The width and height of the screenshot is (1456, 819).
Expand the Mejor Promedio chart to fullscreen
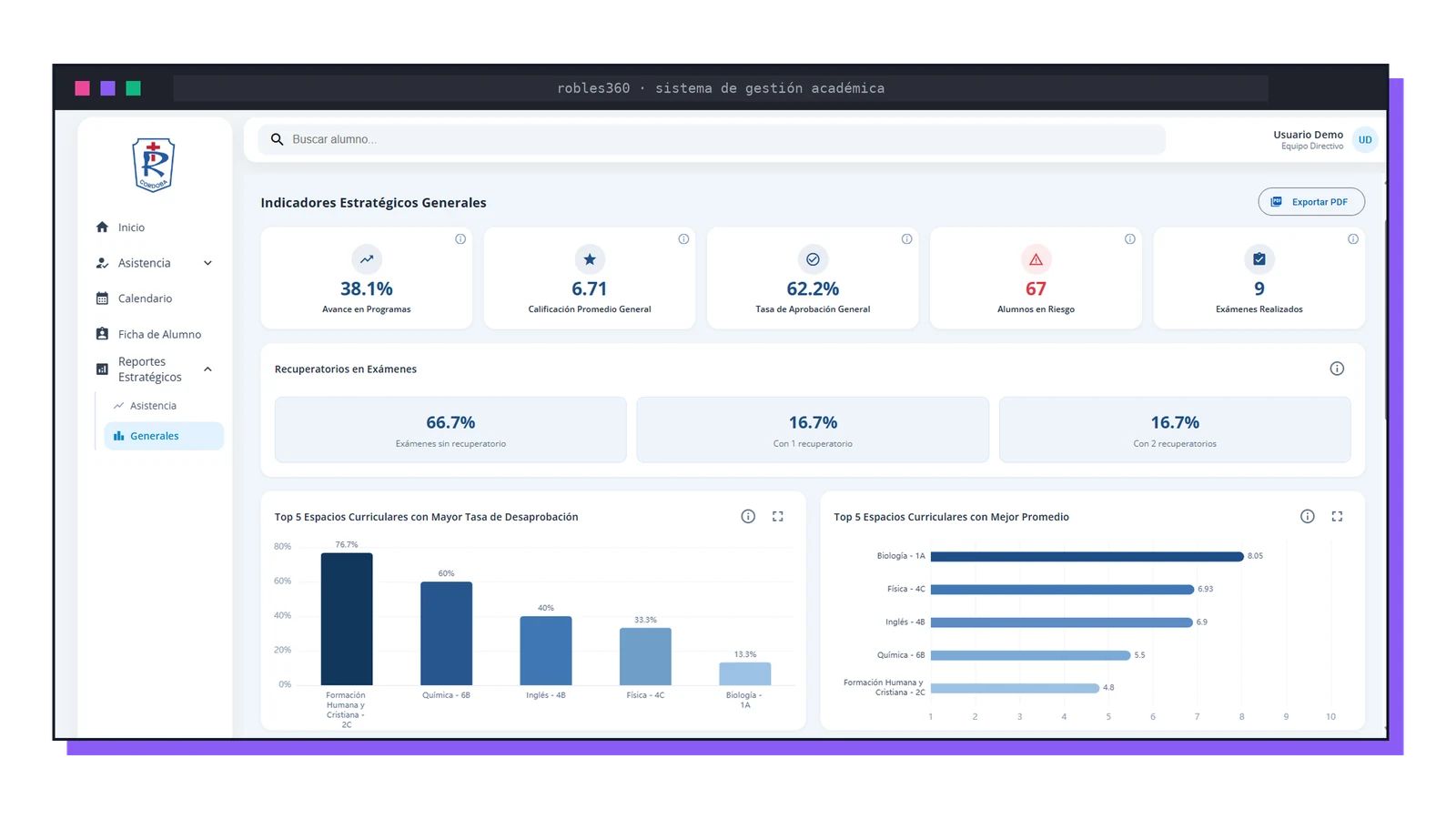coord(1337,516)
